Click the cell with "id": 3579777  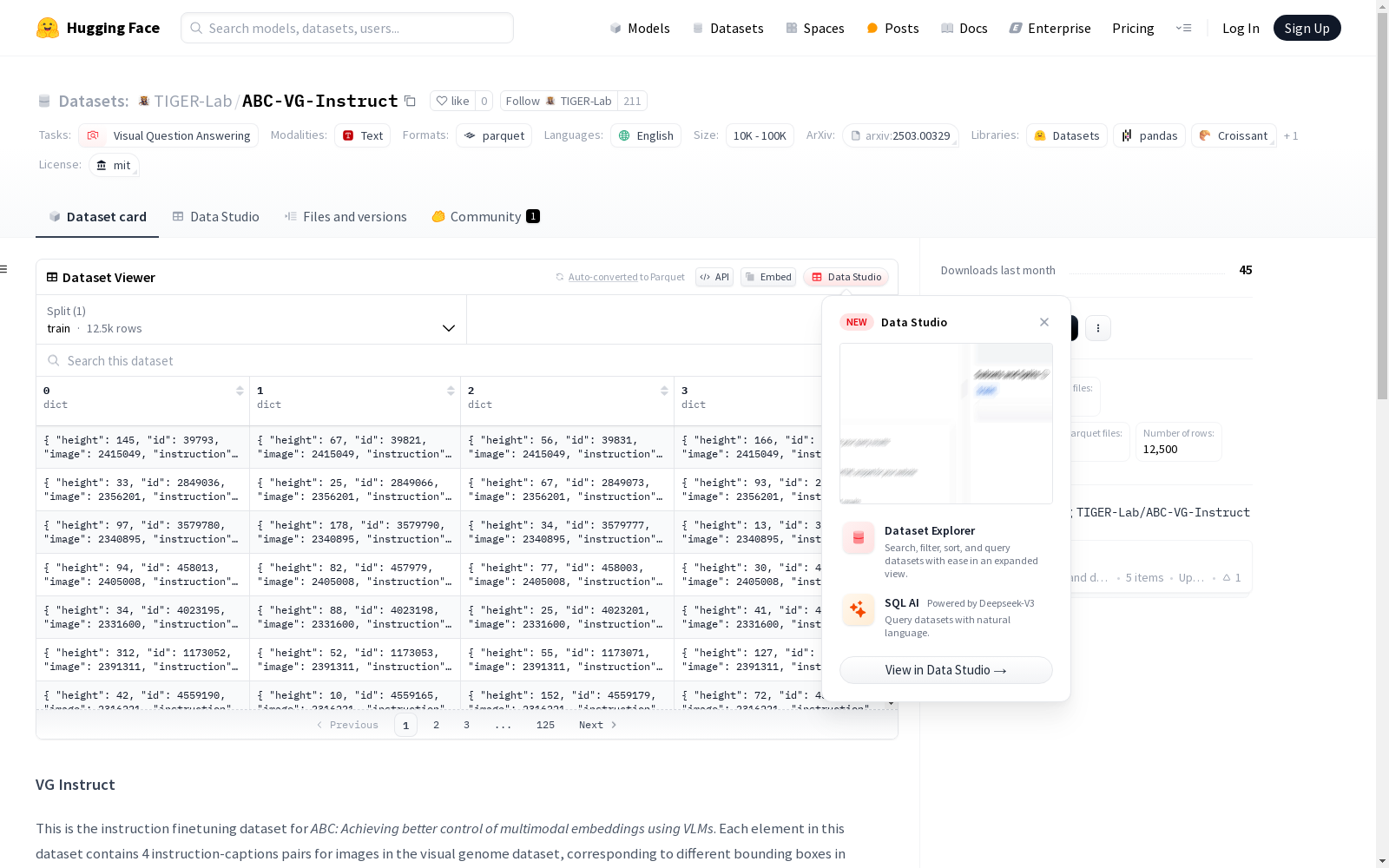click(x=567, y=532)
